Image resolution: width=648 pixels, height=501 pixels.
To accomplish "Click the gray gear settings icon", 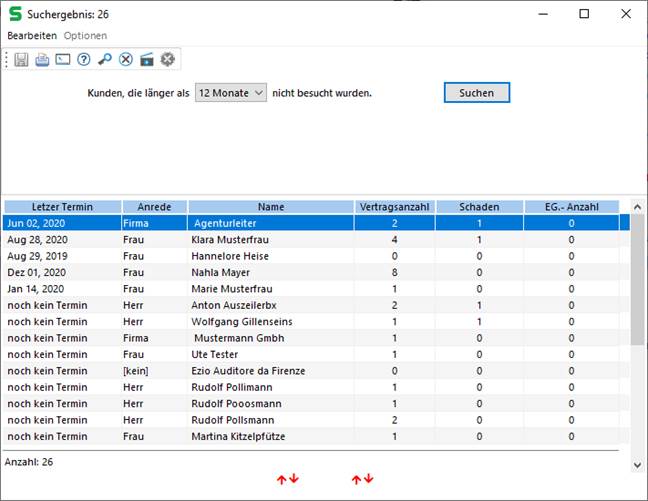I will click(x=168, y=60).
